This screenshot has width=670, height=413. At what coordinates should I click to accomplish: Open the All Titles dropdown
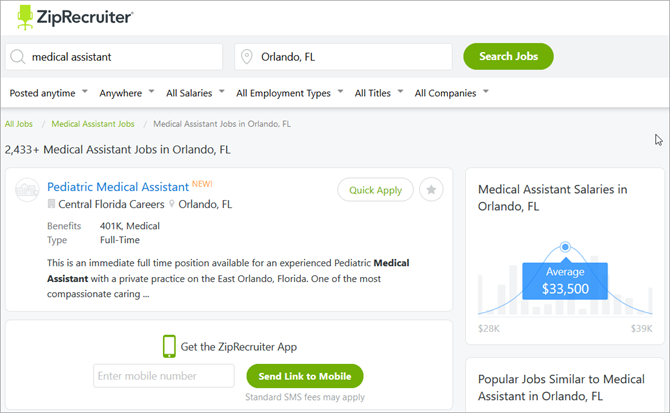[x=380, y=93]
